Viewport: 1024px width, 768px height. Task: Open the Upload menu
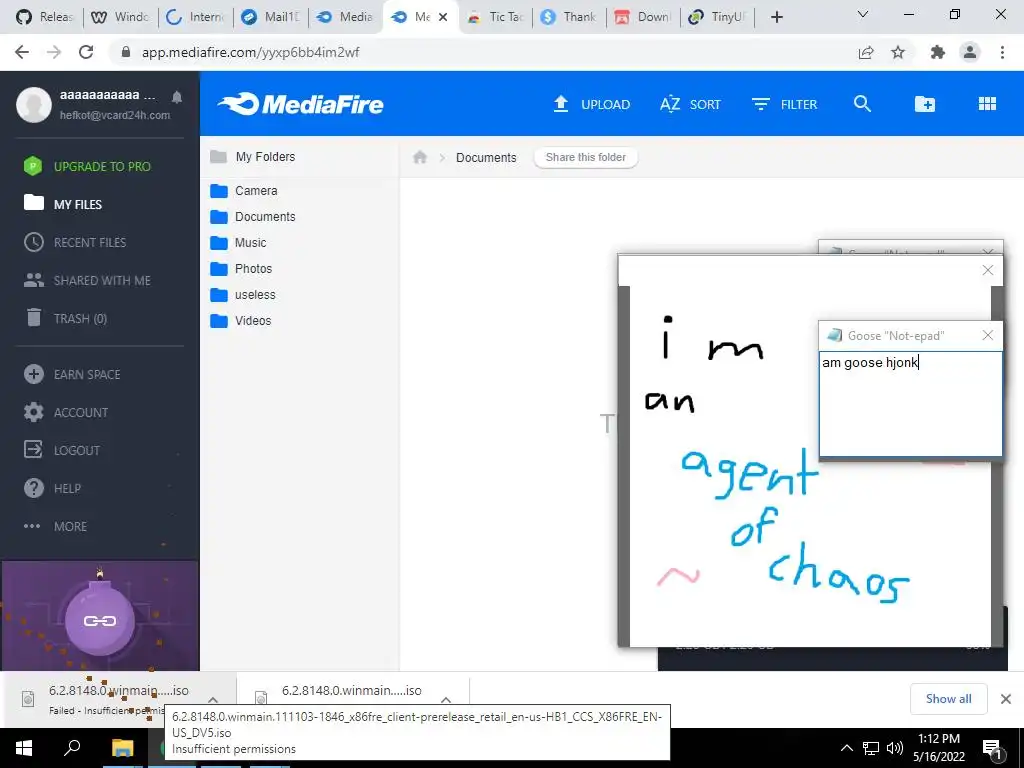(592, 104)
